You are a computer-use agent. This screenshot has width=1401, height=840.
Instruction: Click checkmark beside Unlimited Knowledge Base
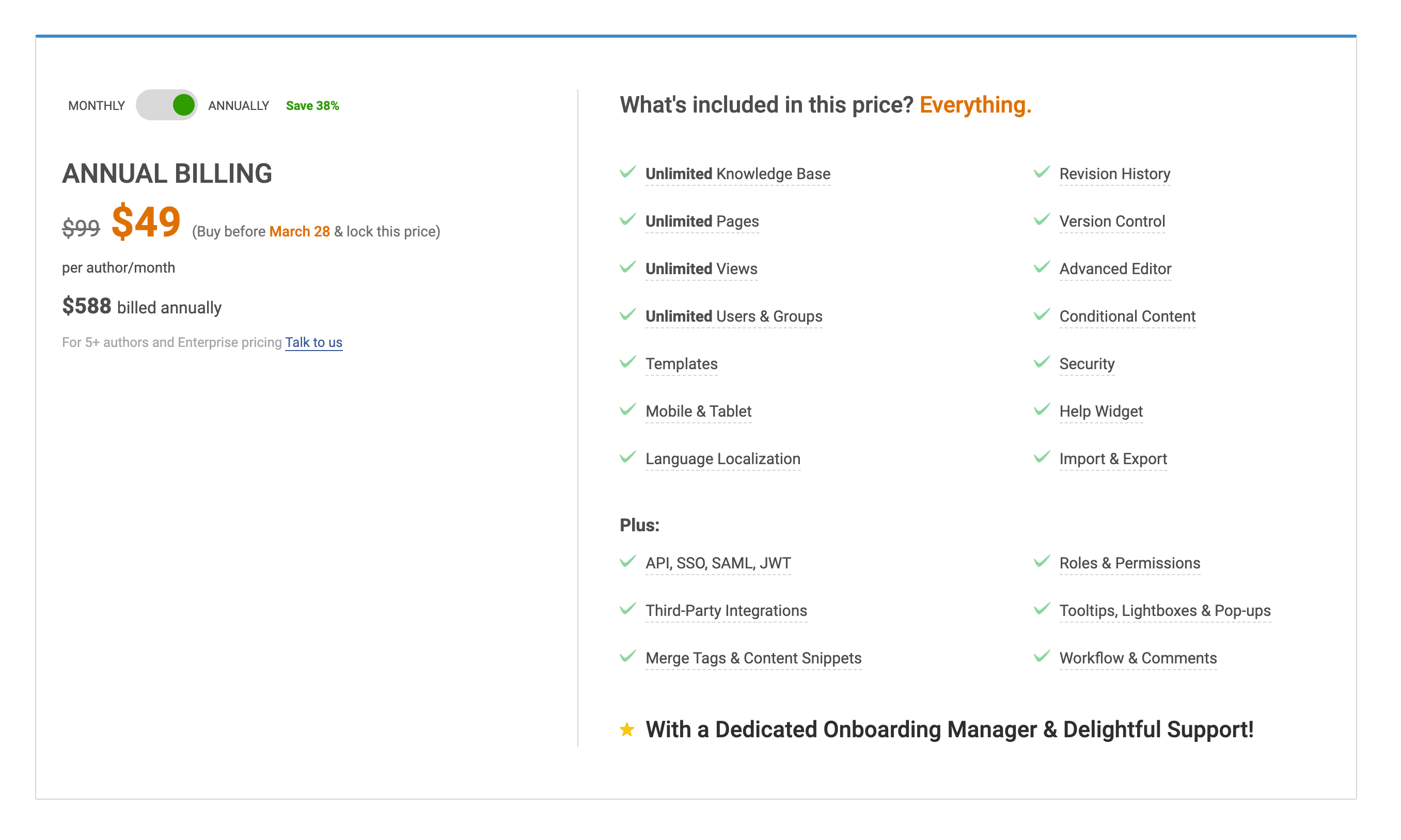click(628, 172)
